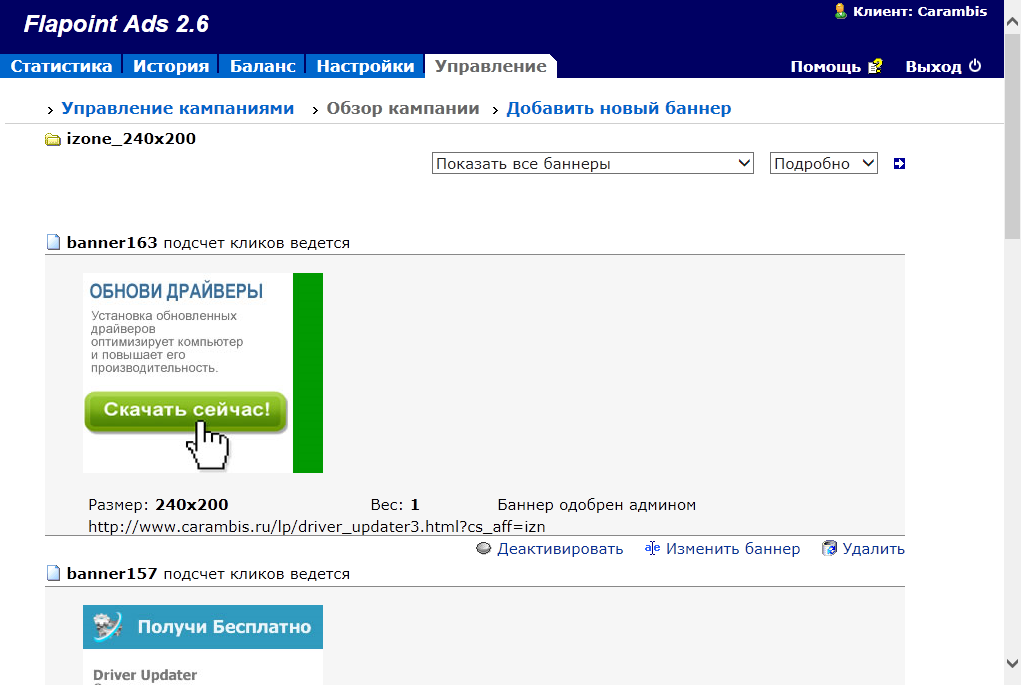This screenshot has height=685, width=1021.
Task: Click the Удалить trash icon
Action: 829,548
